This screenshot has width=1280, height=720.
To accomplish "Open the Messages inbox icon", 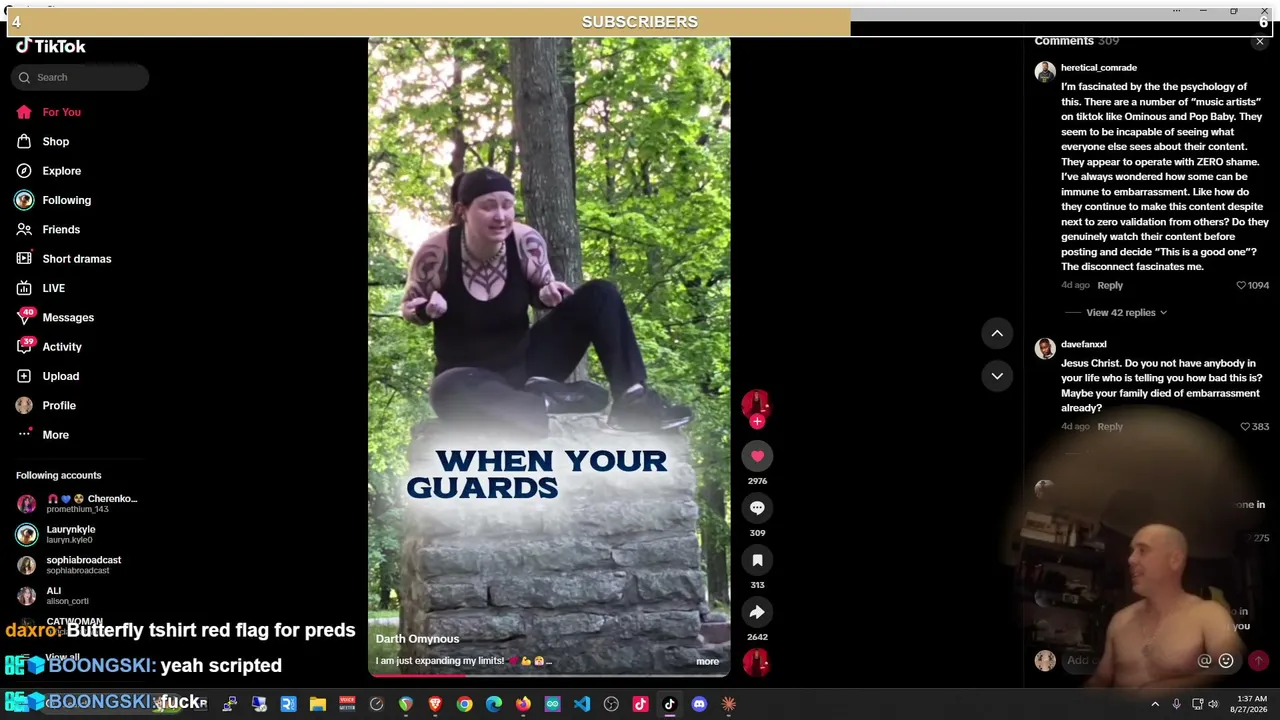I will tap(24, 317).
